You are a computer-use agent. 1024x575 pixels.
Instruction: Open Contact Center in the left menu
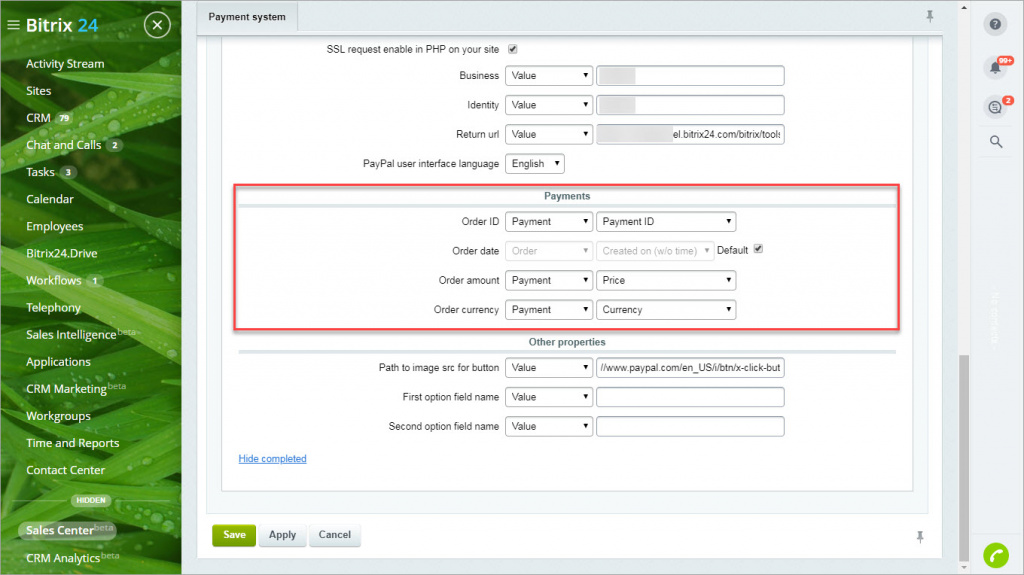point(65,470)
